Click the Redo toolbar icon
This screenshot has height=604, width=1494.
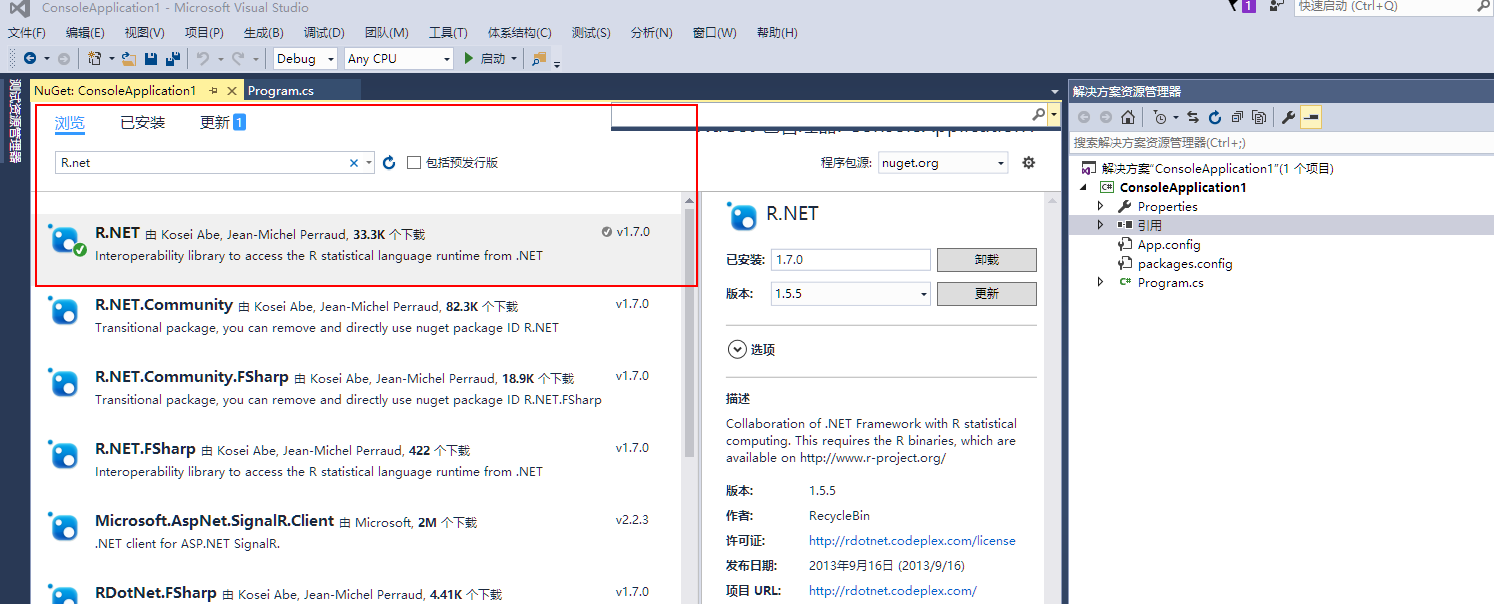coord(238,59)
